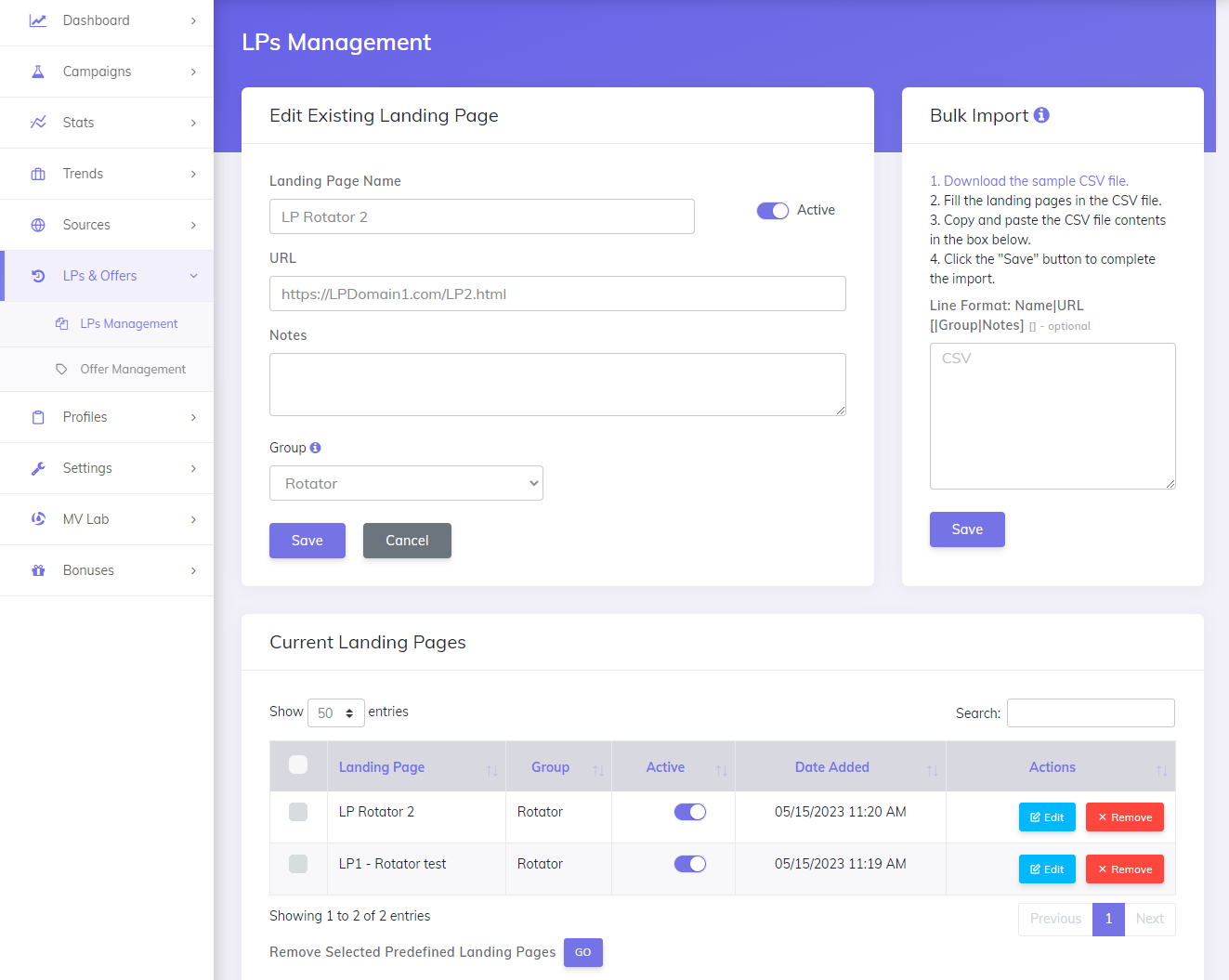Image resolution: width=1229 pixels, height=980 pixels.
Task: Check the select-all checkbox in the table header
Action: (x=297, y=764)
